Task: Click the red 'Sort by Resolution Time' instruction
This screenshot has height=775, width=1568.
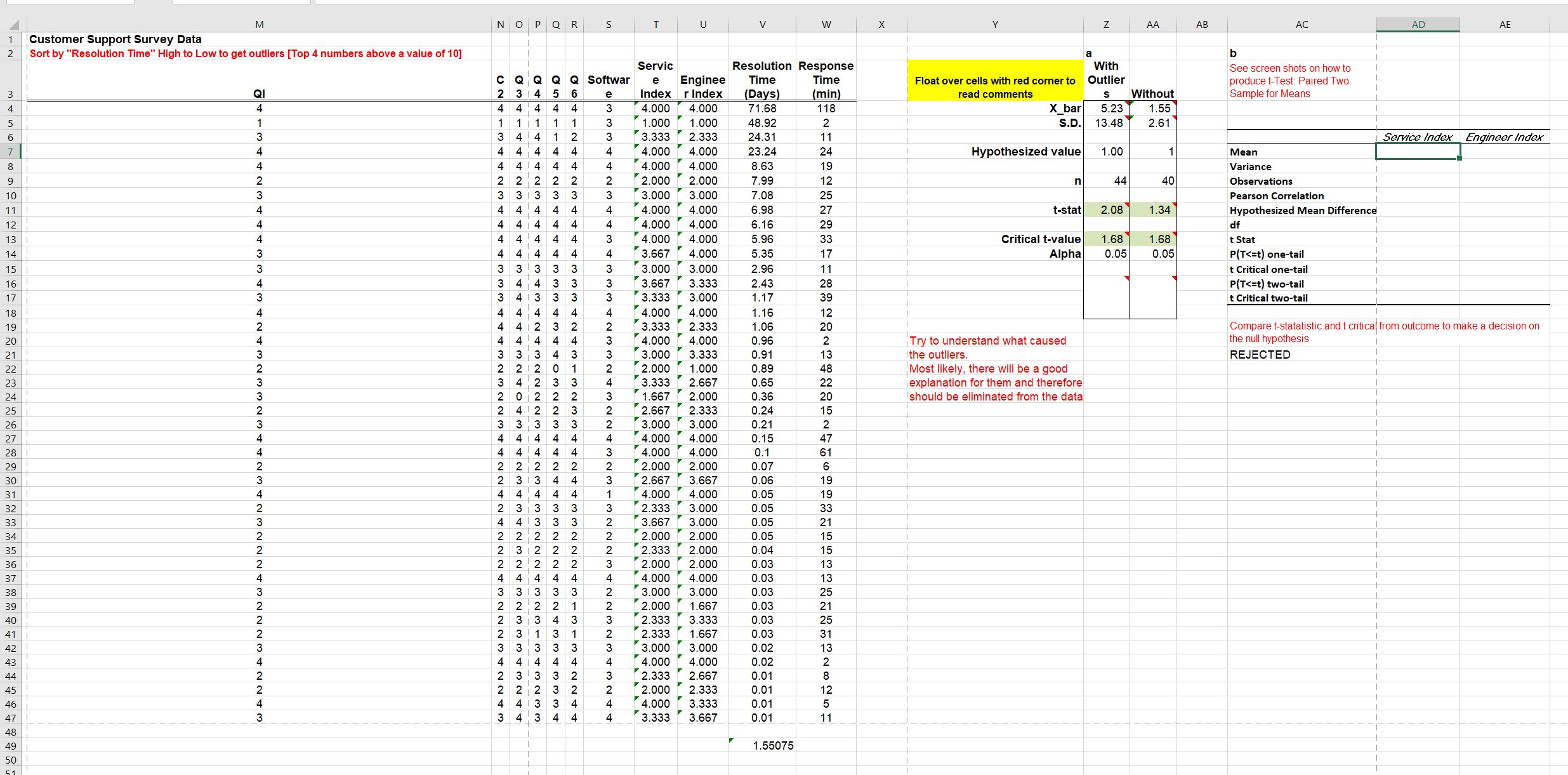Action: pyautogui.click(x=246, y=54)
